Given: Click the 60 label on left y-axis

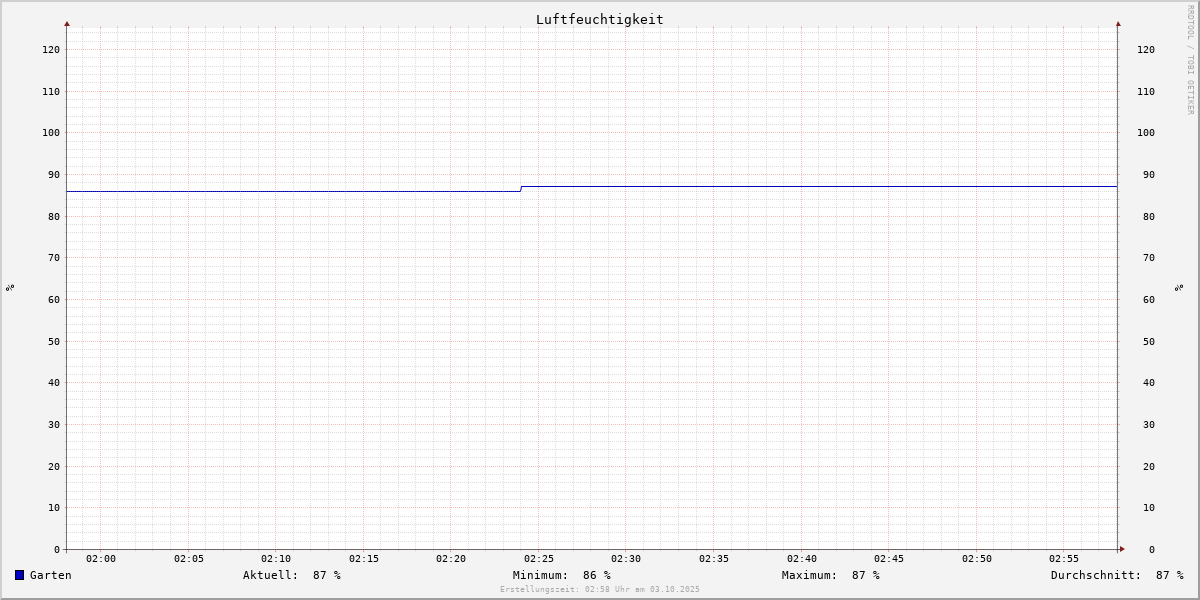Looking at the screenshot, I should point(54,300).
